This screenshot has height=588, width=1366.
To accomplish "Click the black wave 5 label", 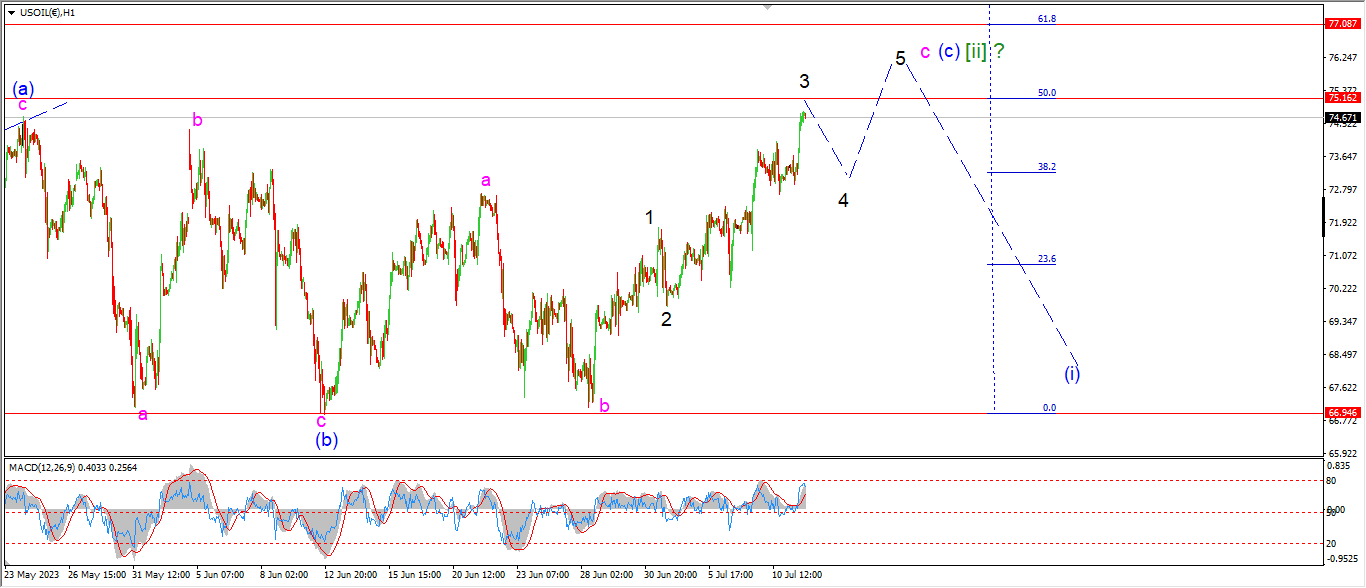I will 900,59.
